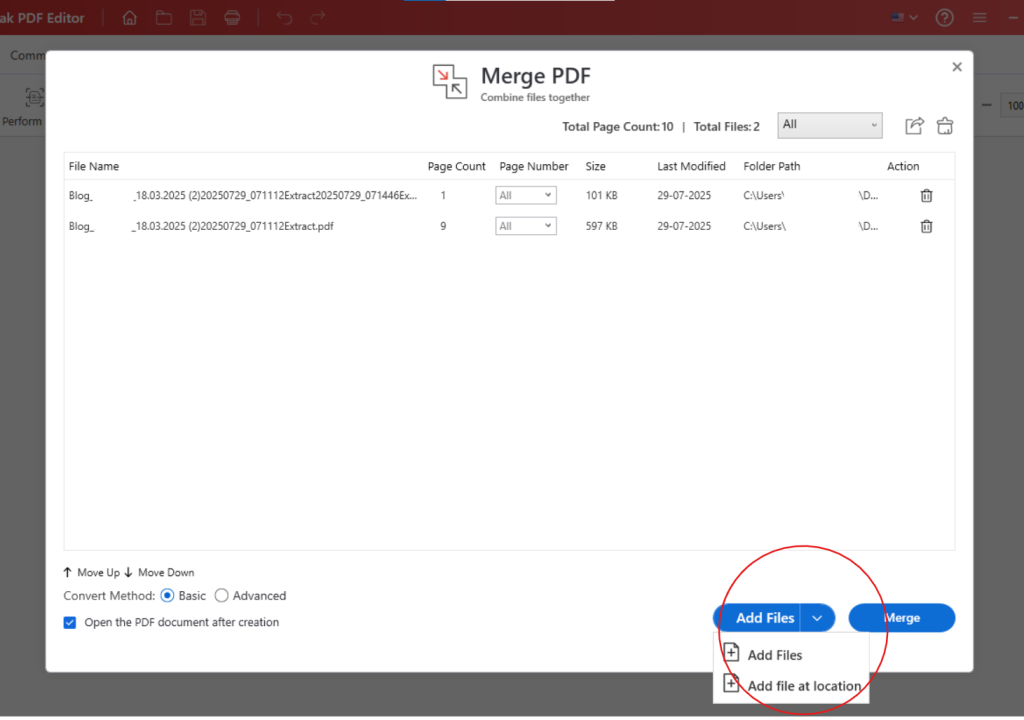Click the Print icon
This screenshot has width=1024, height=720.
pos(231,17)
